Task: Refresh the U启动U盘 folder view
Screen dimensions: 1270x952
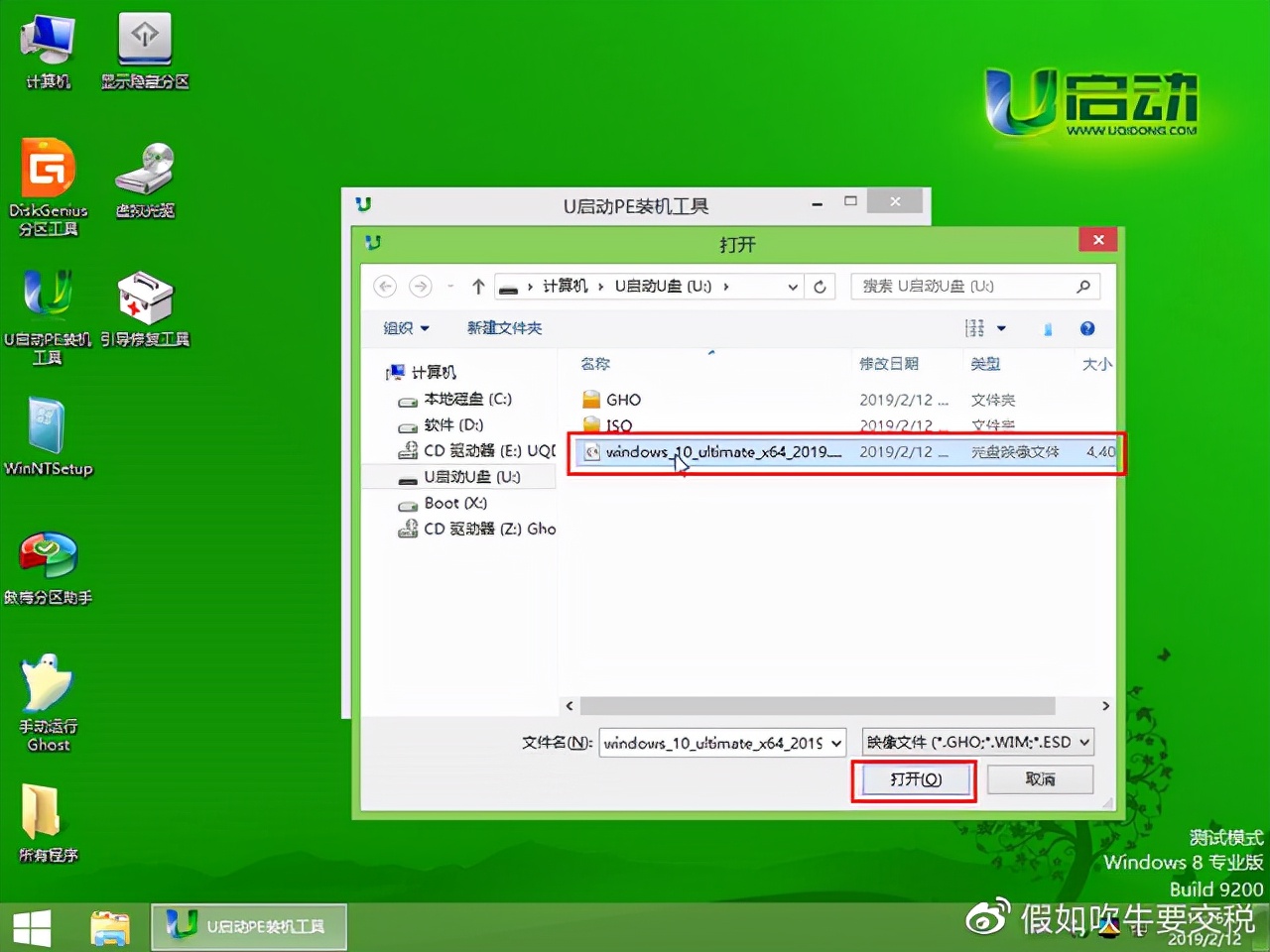Action: [821, 286]
